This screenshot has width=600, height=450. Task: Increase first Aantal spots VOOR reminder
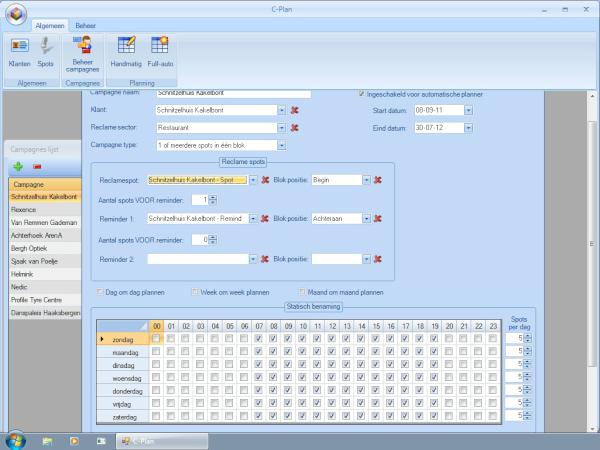213,197
